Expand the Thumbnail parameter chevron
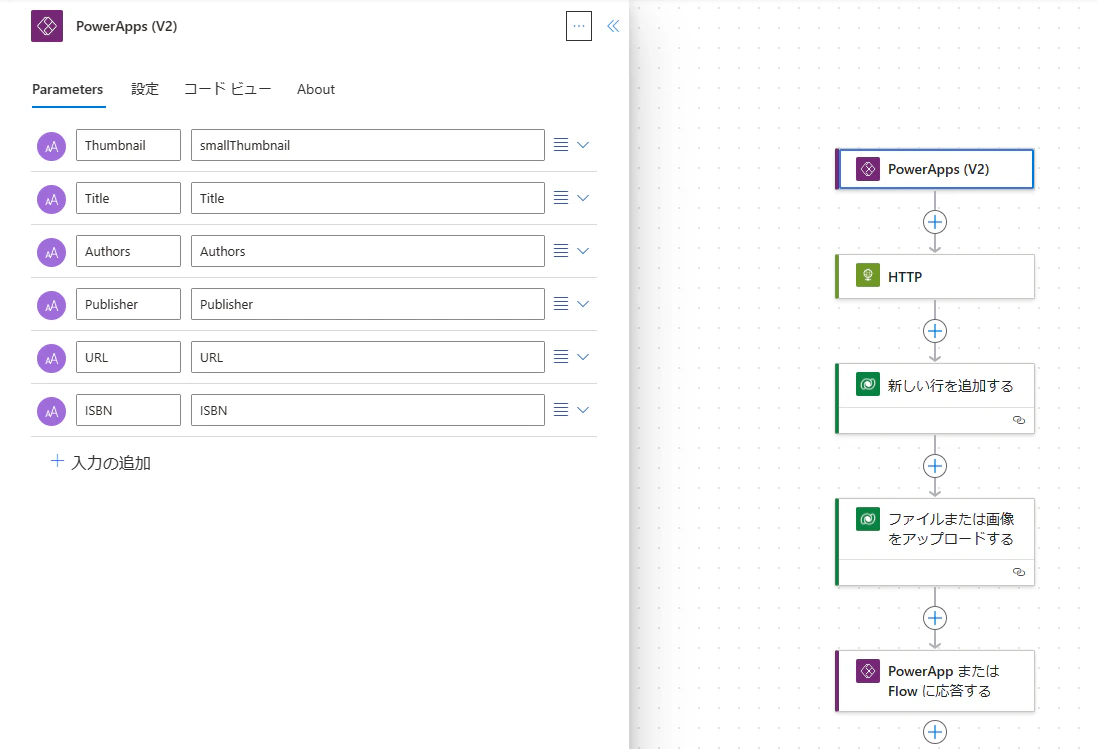Screen dimensions: 1097x749 pos(583,145)
